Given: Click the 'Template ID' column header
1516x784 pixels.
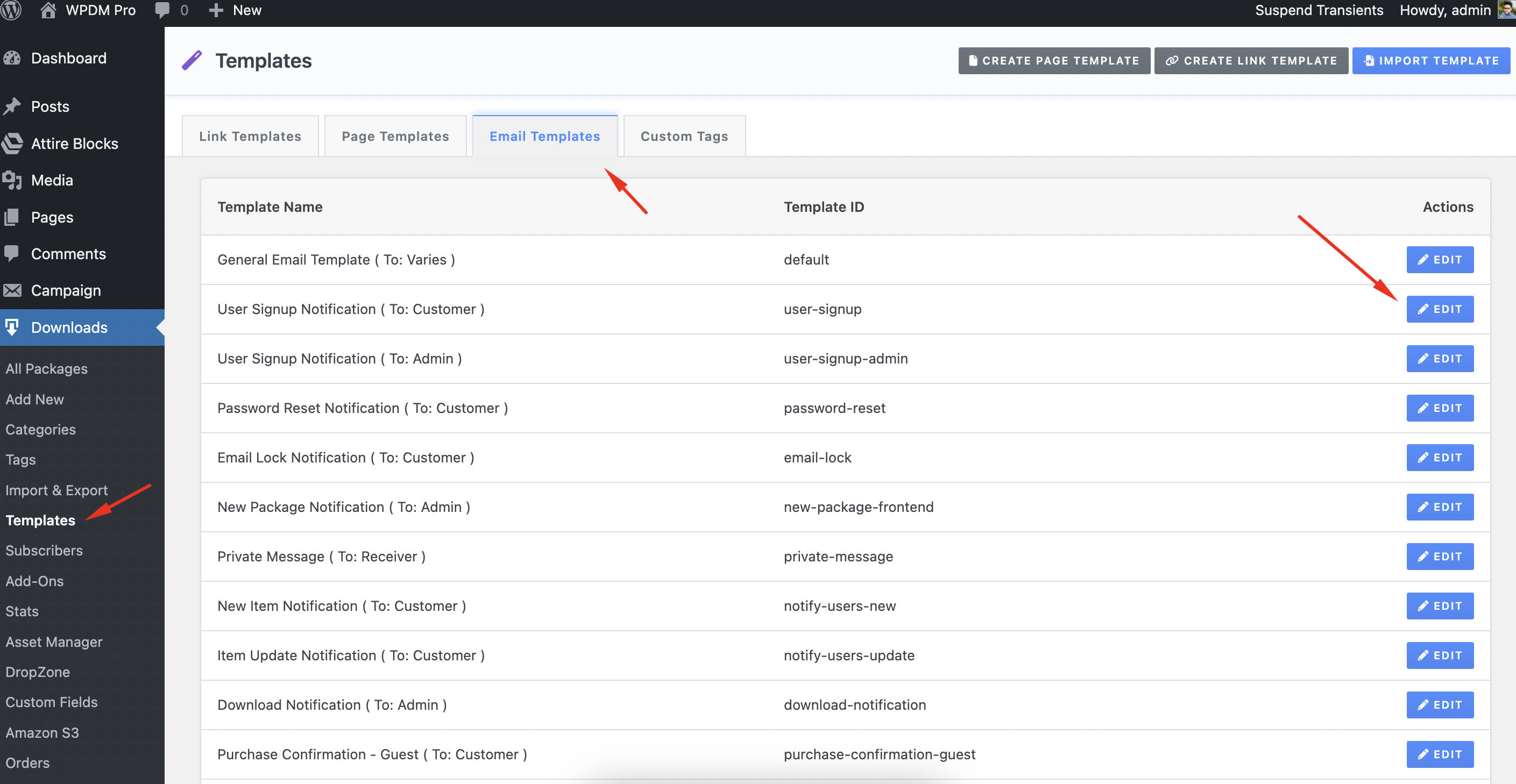Looking at the screenshot, I should 824,206.
